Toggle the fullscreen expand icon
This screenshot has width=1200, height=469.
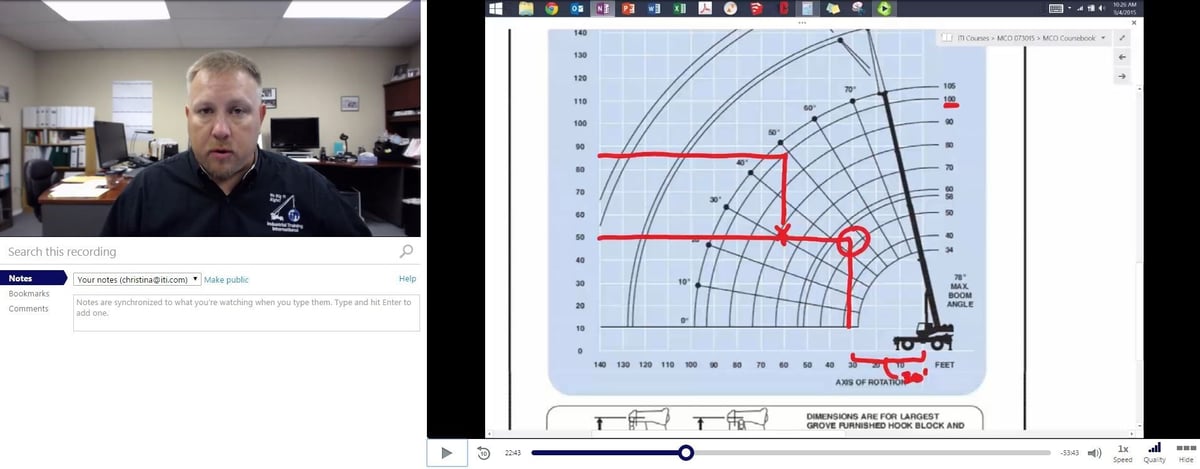point(1122,37)
